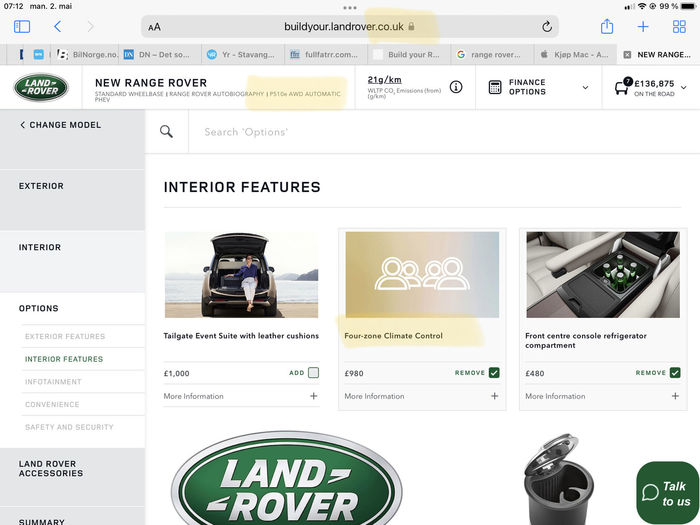Switch to the Build your R... tab
700x525 pixels.
[408, 54]
